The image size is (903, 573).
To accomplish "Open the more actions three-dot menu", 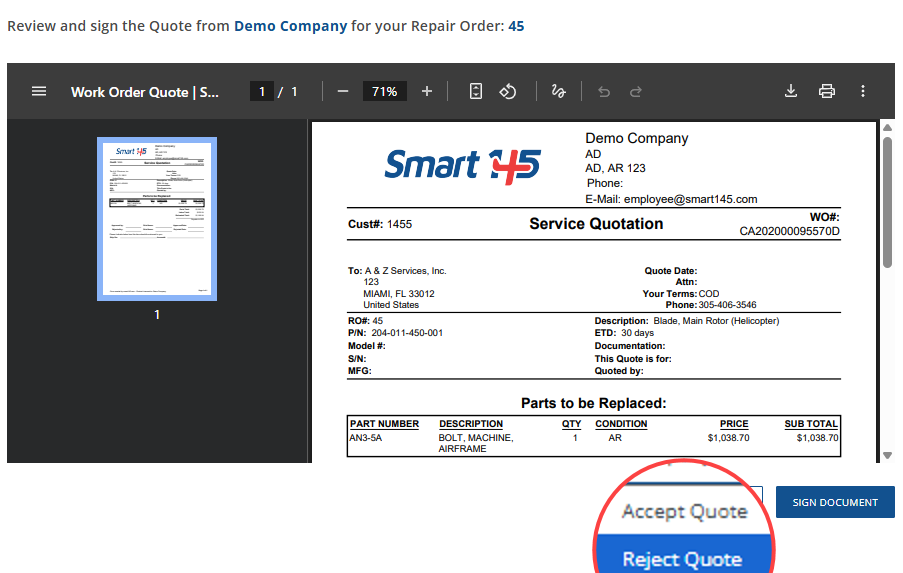I will coord(863,91).
